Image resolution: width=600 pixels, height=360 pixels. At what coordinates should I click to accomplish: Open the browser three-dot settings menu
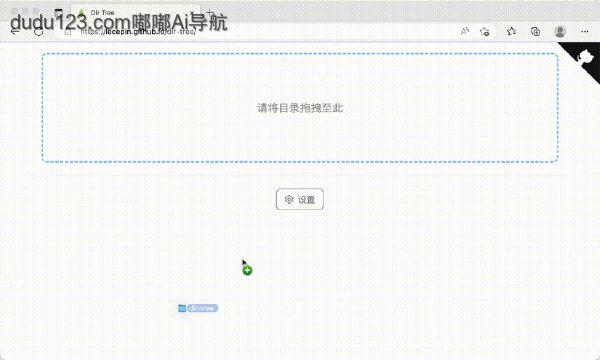tap(585, 31)
